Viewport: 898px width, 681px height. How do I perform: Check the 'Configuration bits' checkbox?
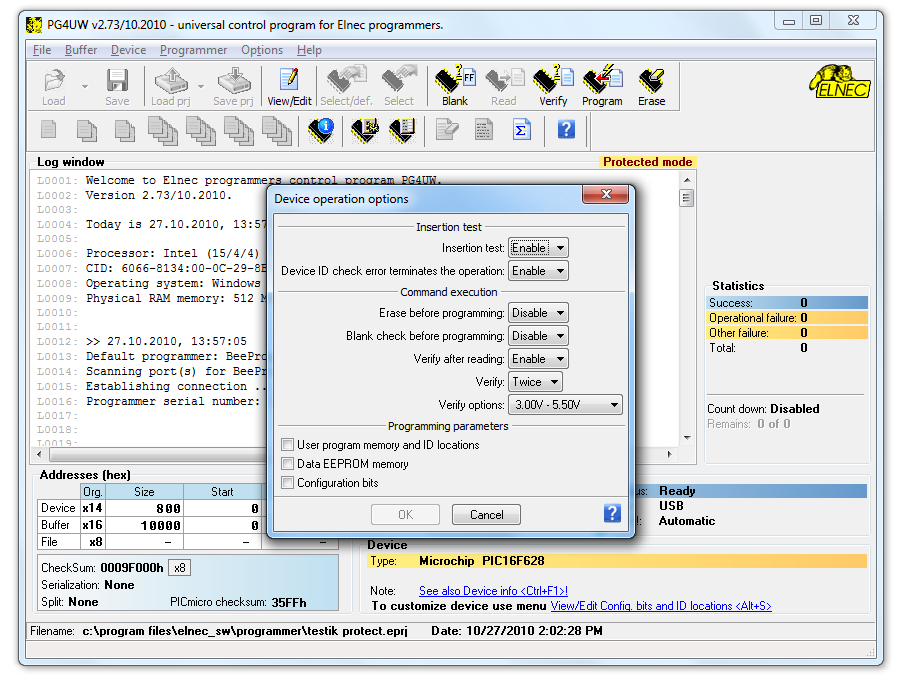pyautogui.click(x=287, y=482)
